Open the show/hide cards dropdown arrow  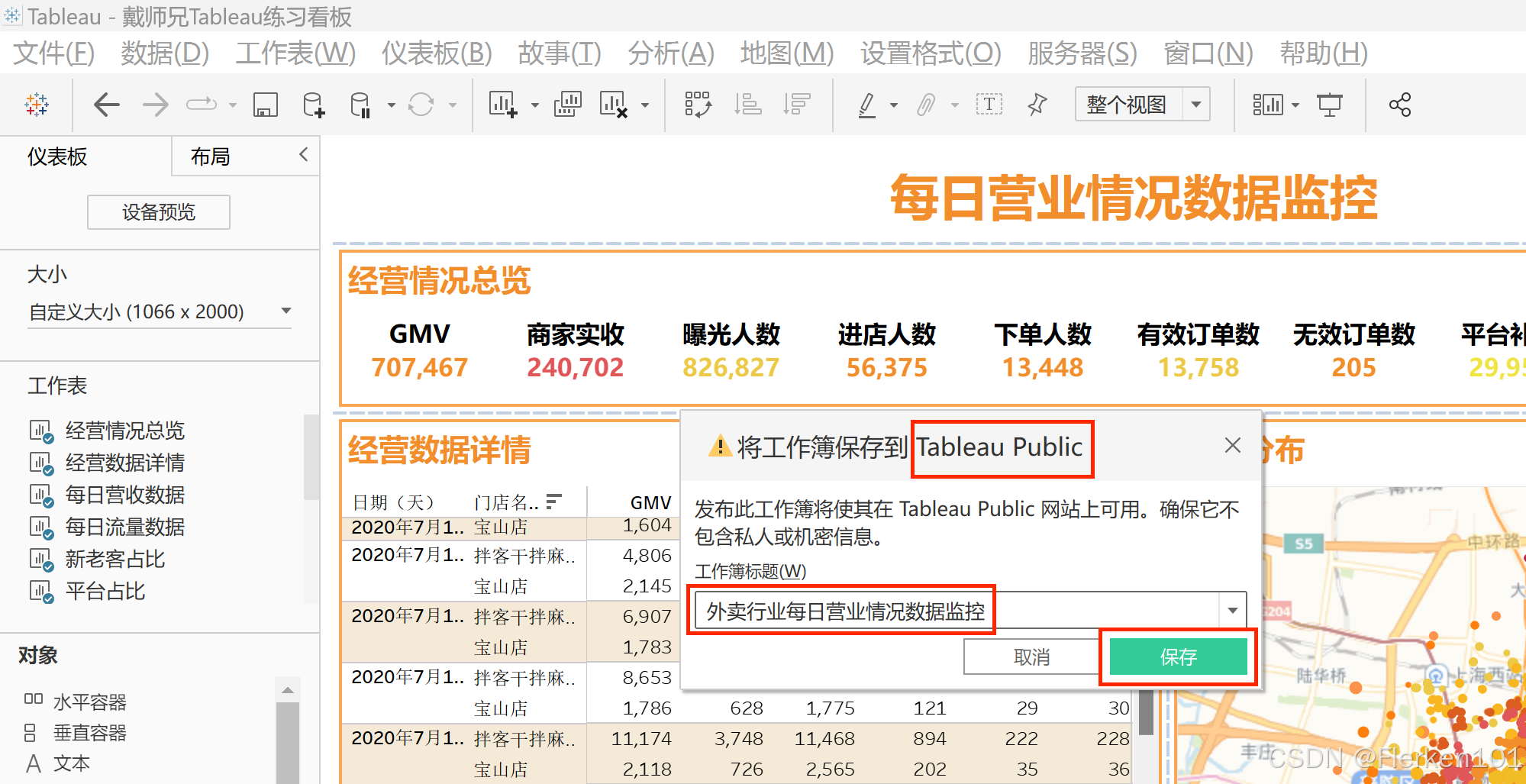(1295, 105)
